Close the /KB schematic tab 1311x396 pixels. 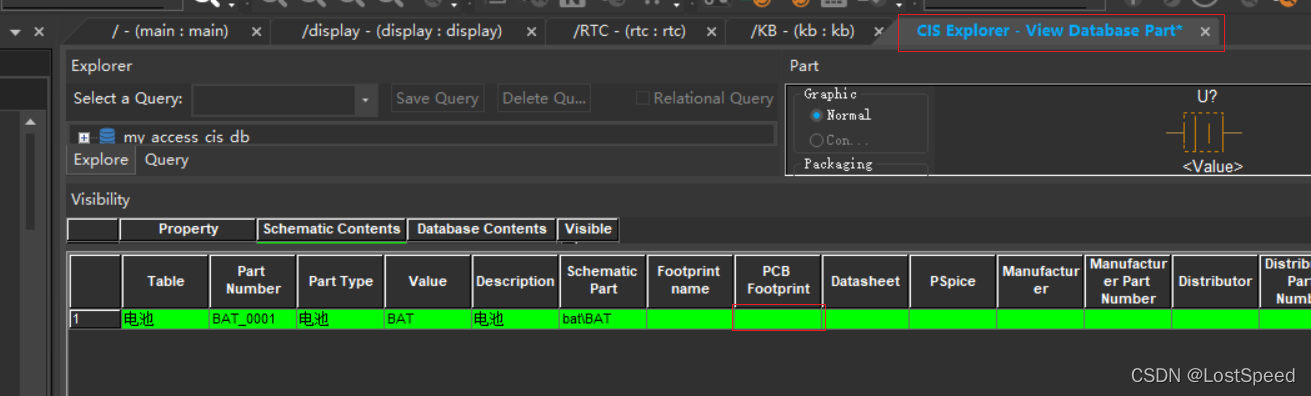click(879, 32)
